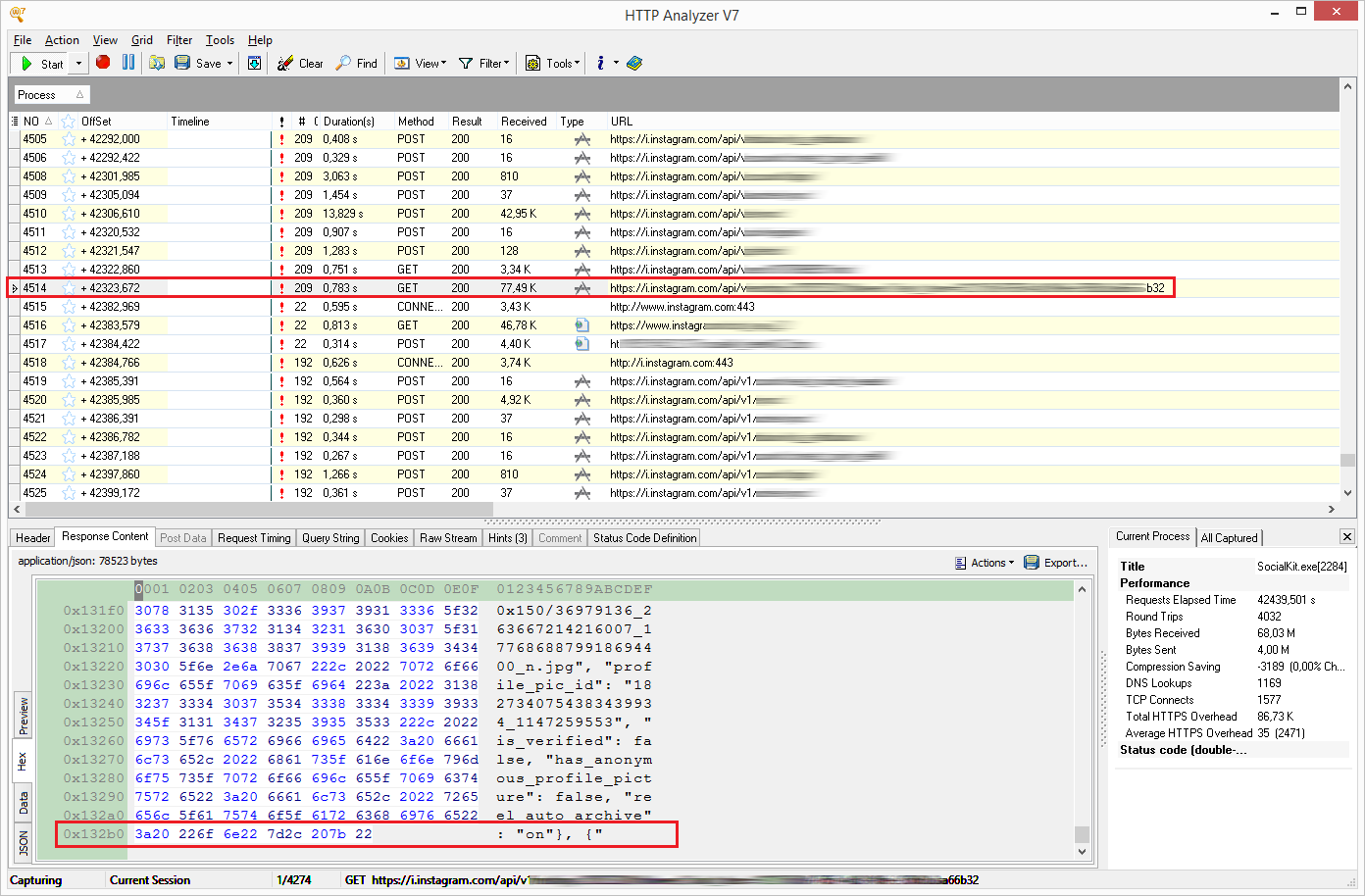Switch to the Cookies tab
Image resolution: width=1365 pixels, height=896 pixels.
tap(389, 538)
